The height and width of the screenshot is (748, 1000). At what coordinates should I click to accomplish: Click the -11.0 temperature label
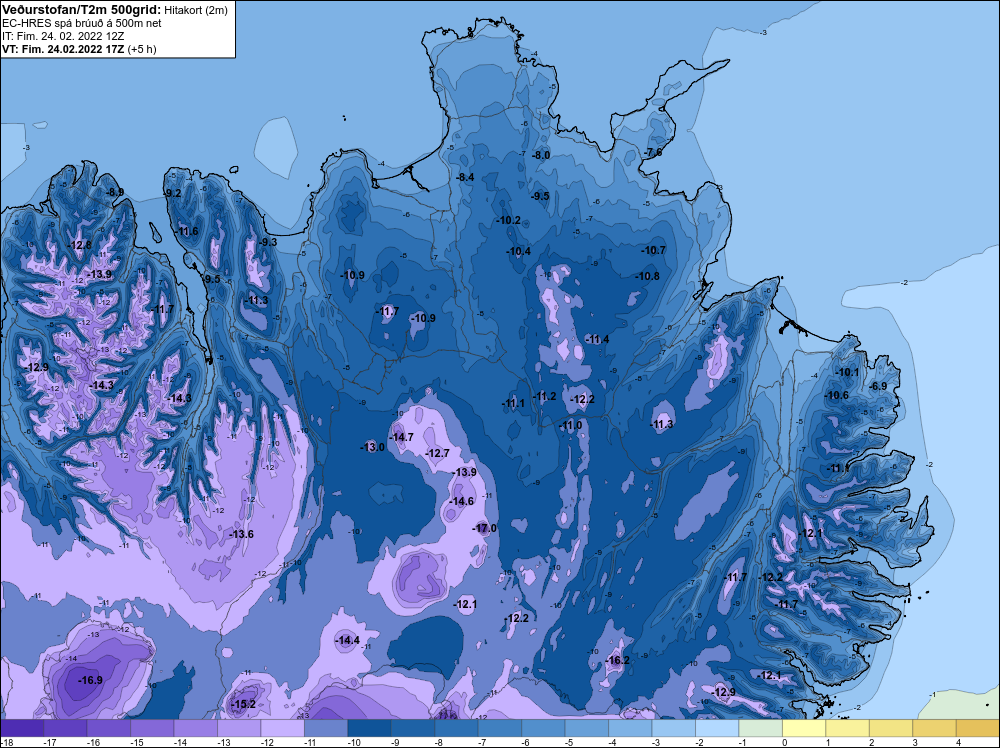570,425
